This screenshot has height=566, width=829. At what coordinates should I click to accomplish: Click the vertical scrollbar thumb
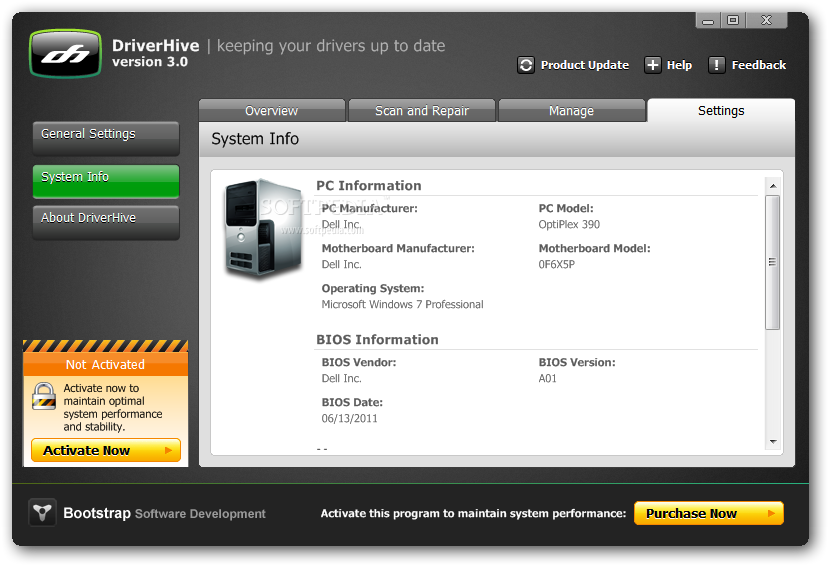coord(773,262)
